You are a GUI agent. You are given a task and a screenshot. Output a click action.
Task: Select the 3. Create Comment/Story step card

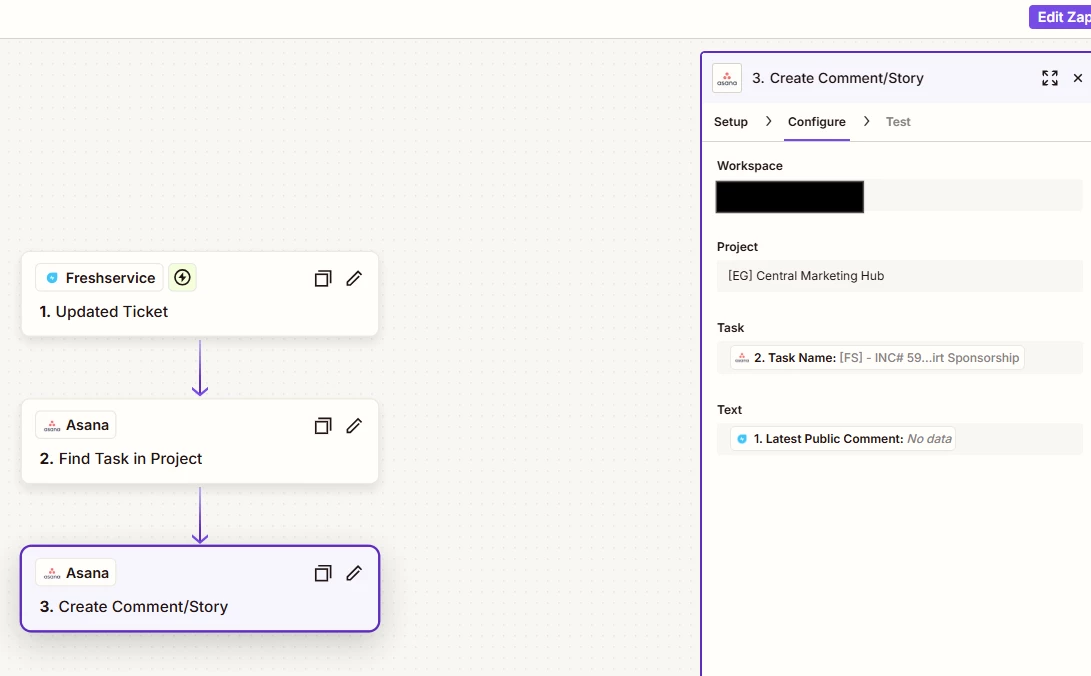pos(200,589)
